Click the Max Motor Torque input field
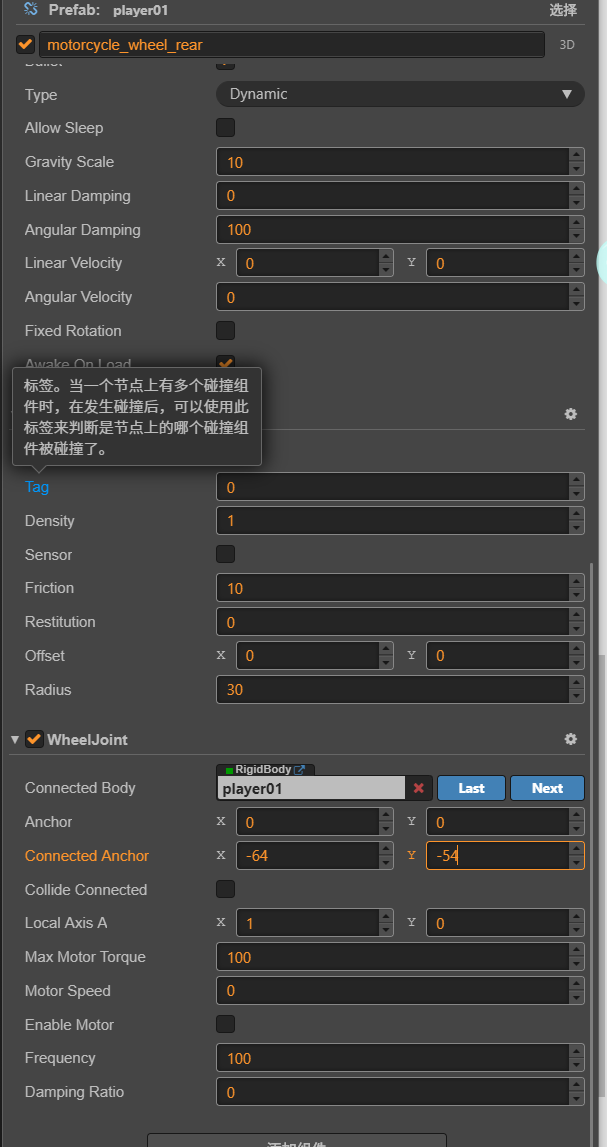This screenshot has width=607, height=1147. coord(392,957)
